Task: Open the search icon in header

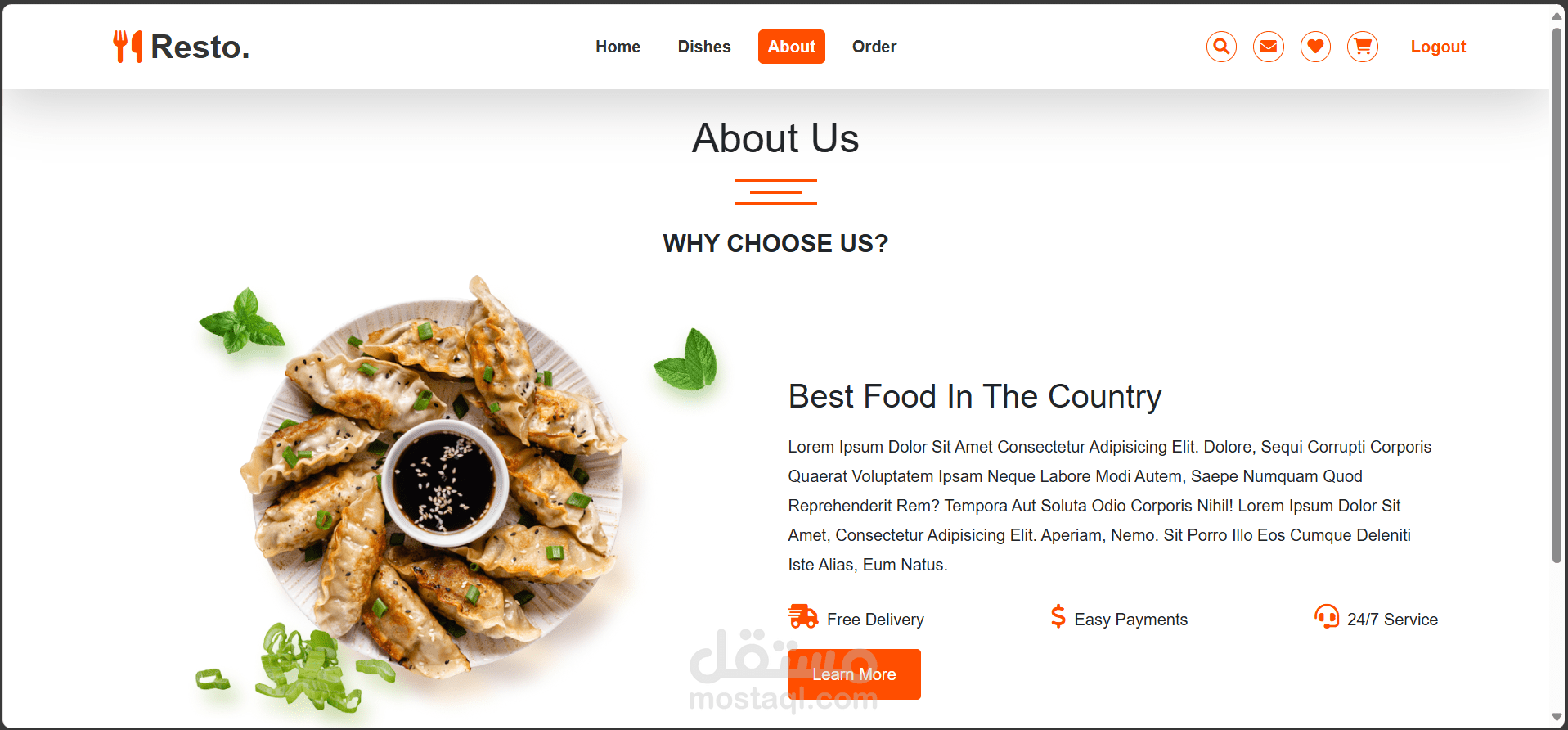Action: point(1221,47)
